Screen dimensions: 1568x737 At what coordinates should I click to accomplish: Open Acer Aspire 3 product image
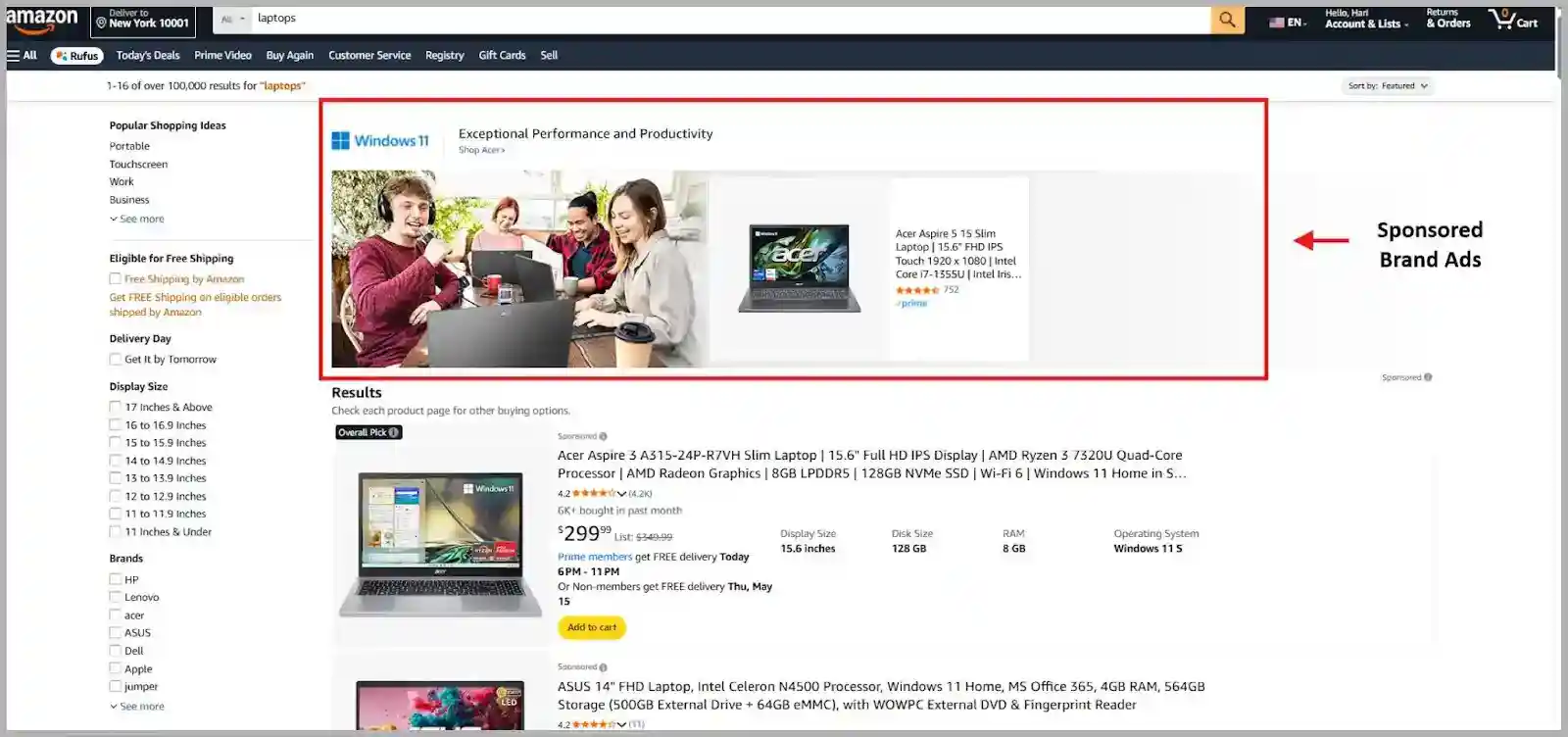[x=440, y=542]
